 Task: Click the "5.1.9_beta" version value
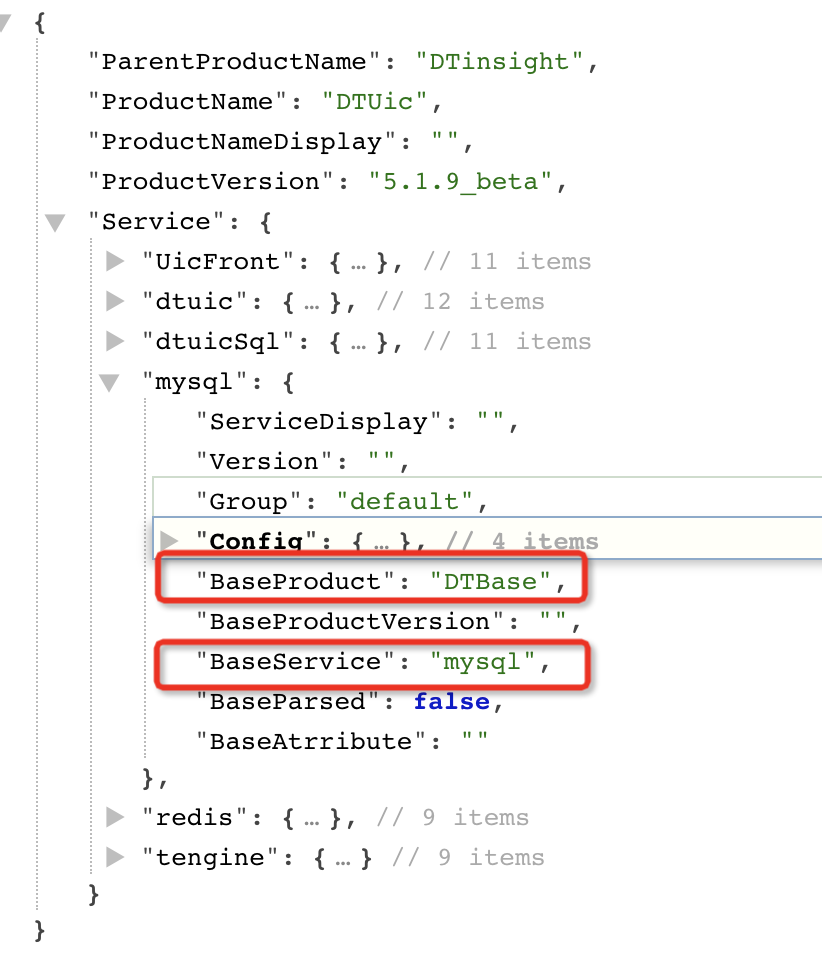[x=460, y=182]
